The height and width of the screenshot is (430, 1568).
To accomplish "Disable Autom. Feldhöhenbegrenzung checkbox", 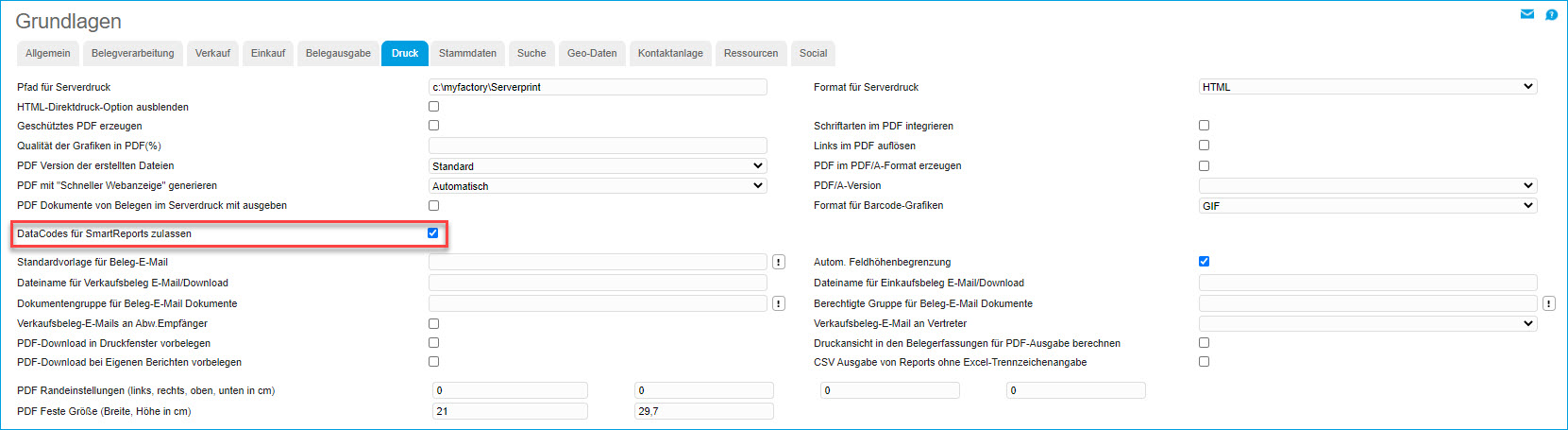I will (x=1204, y=261).
